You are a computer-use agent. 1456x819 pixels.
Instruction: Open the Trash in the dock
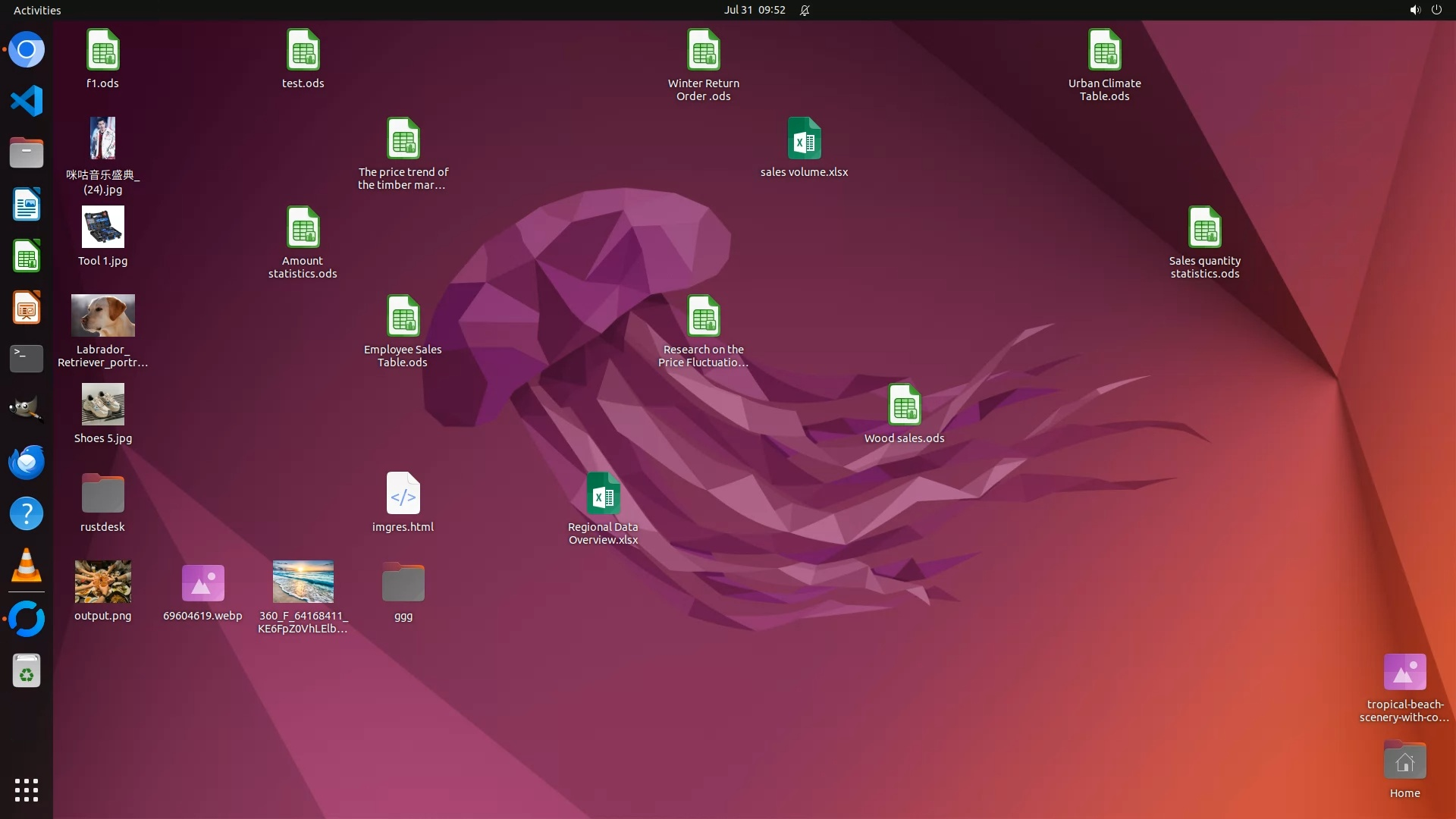point(27,670)
